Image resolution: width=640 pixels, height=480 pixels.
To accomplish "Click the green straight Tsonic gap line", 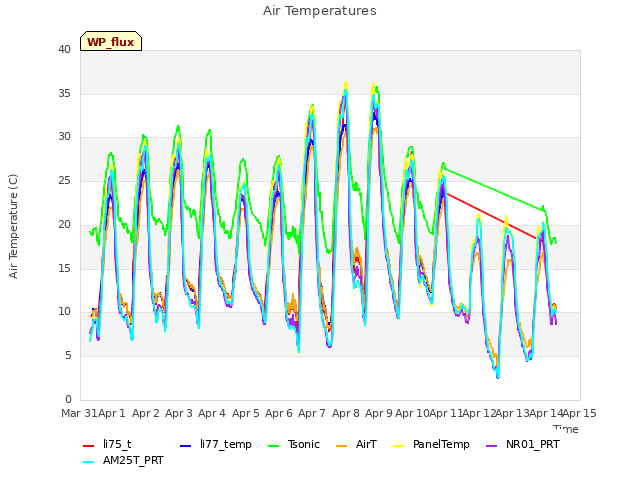I will coord(493,189).
